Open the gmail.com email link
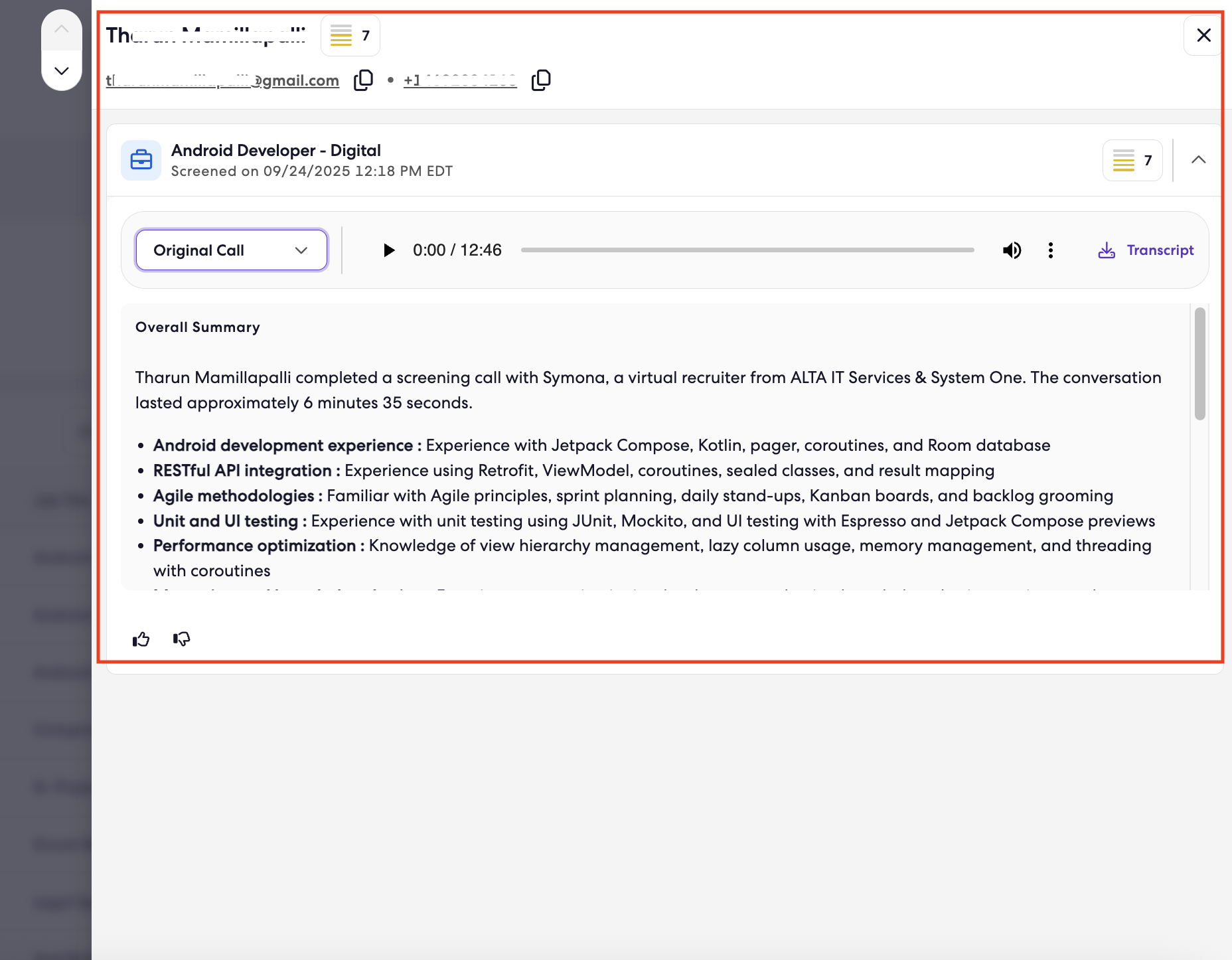The image size is (1232, 960). (x=222, y=80)
